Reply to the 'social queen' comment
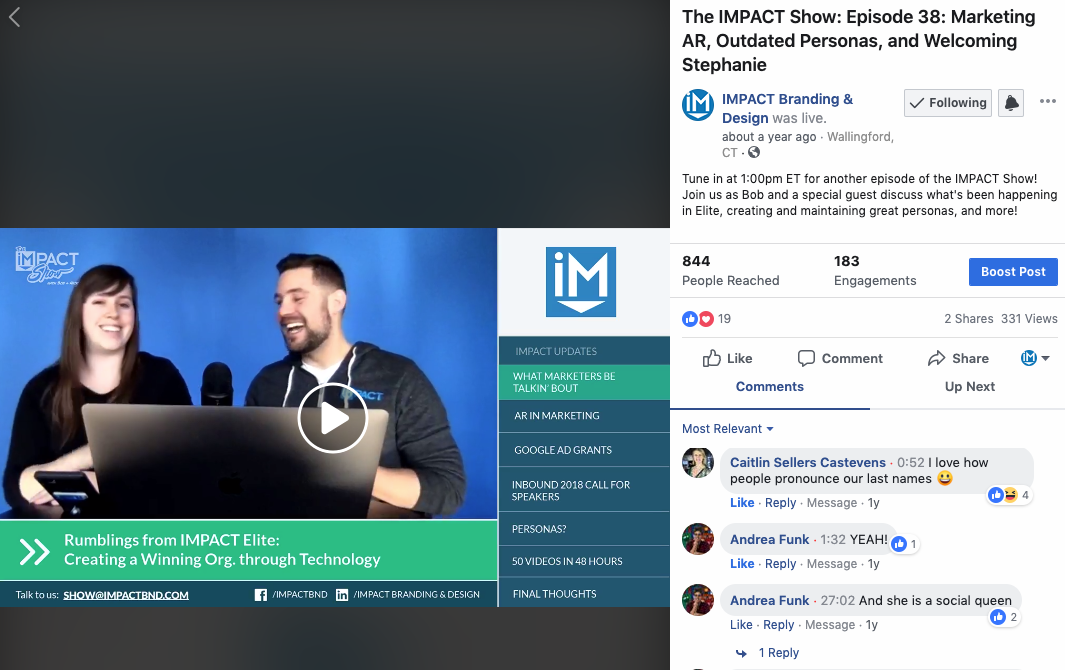This screenshot has height=670, width=1065. point(778,625)
